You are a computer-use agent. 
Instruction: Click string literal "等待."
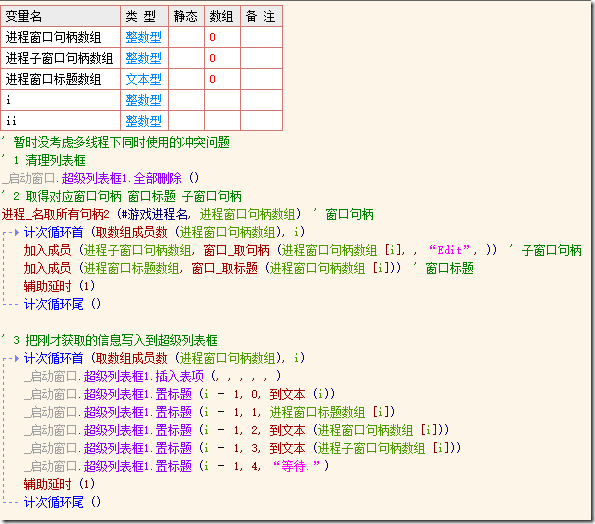point(296,466)
